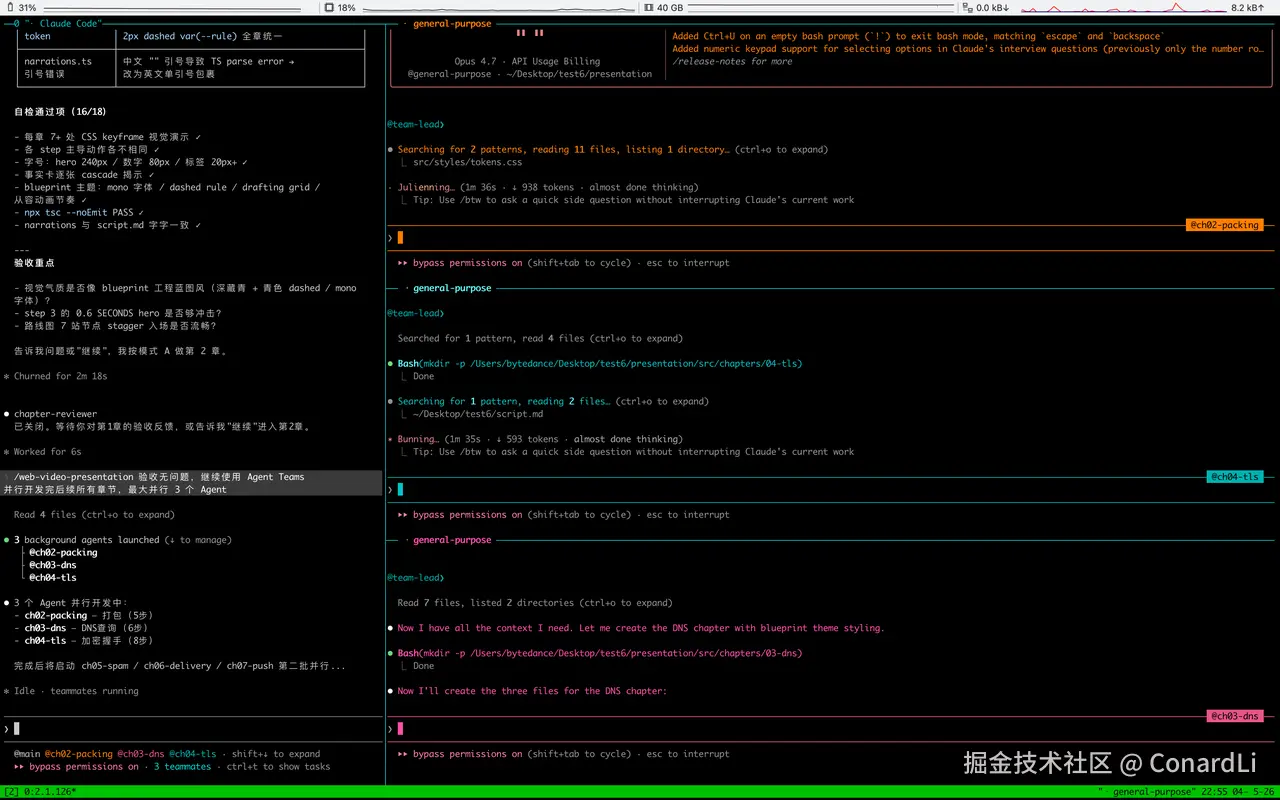This screenshot has height=800, width=1280.
Task: Click tmux window entry "0:2.1.126*" in status bar
Action: (x=49, y=792)
